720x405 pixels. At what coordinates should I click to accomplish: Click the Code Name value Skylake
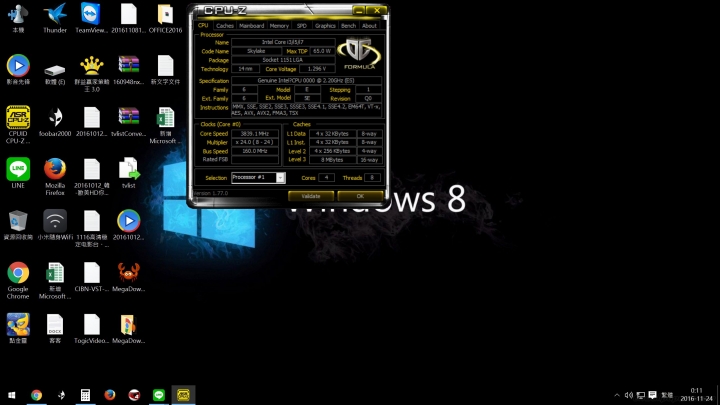[x=256, y=51]
